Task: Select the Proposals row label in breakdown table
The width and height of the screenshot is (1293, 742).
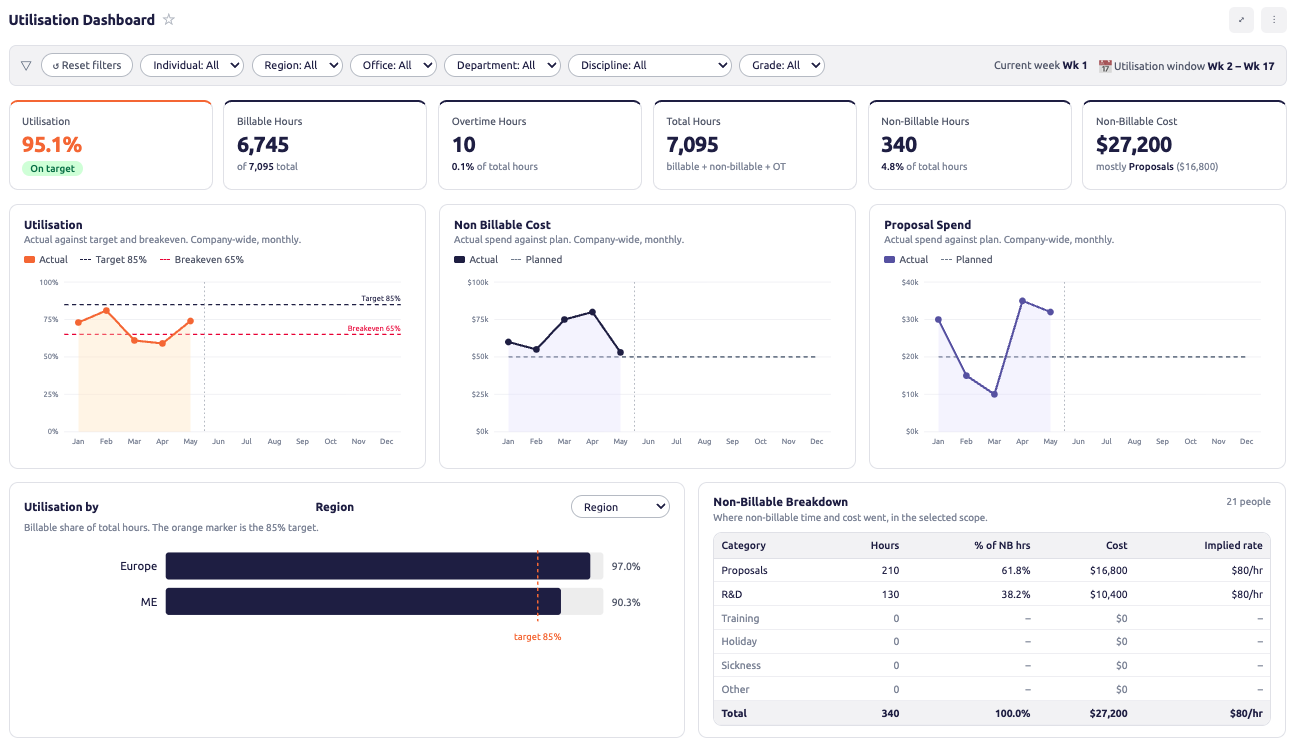Action: point(744,570)
